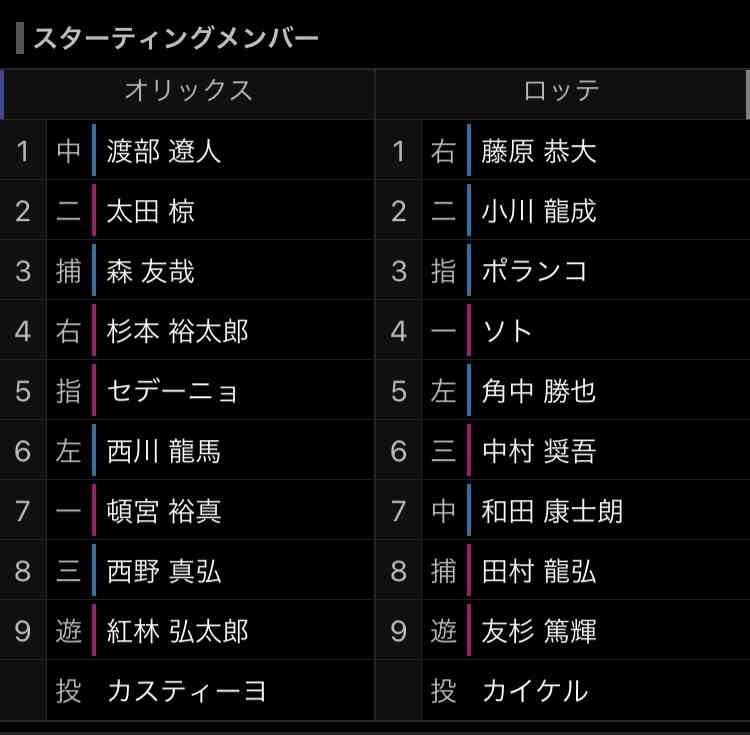Open catcher 田村 龍弘 entry
The image size is (750, 735).
pos(539,571)
